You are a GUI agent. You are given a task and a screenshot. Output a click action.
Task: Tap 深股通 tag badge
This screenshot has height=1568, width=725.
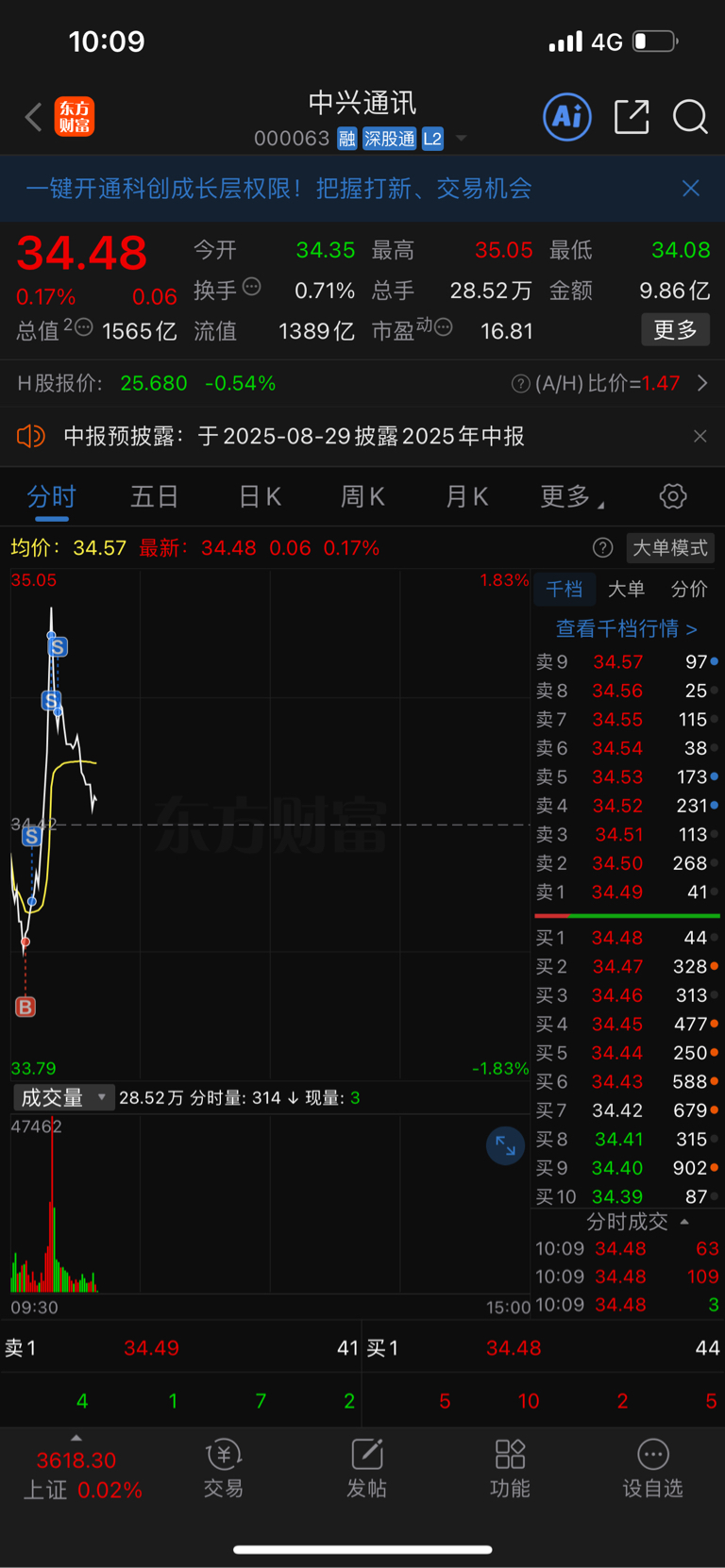tap(390, 139)
